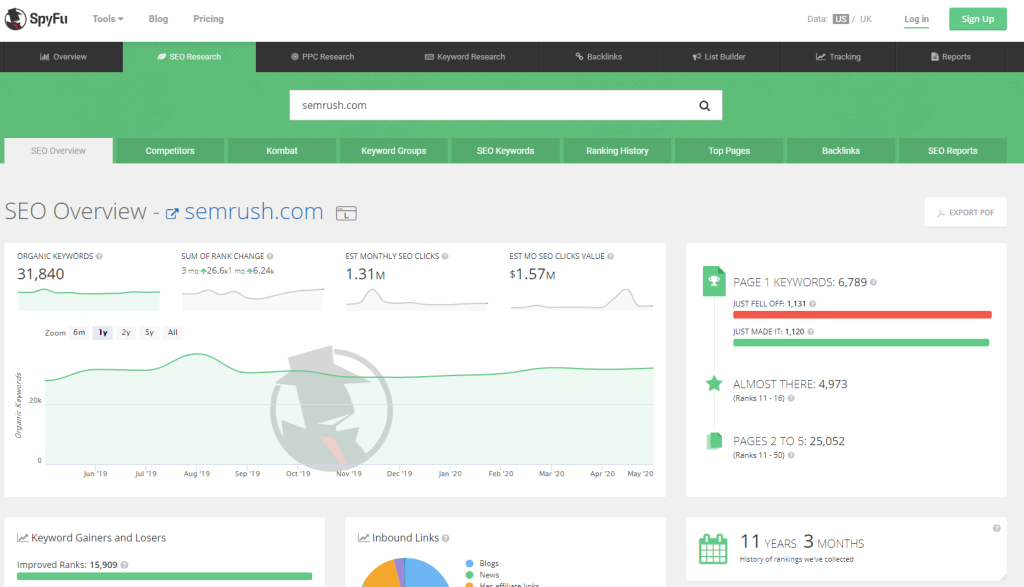Click help icon next to Est Monthly SEO Clicks
This screenshot has height=587, width=1024.
pyautogui.click(x=445, y=257)
